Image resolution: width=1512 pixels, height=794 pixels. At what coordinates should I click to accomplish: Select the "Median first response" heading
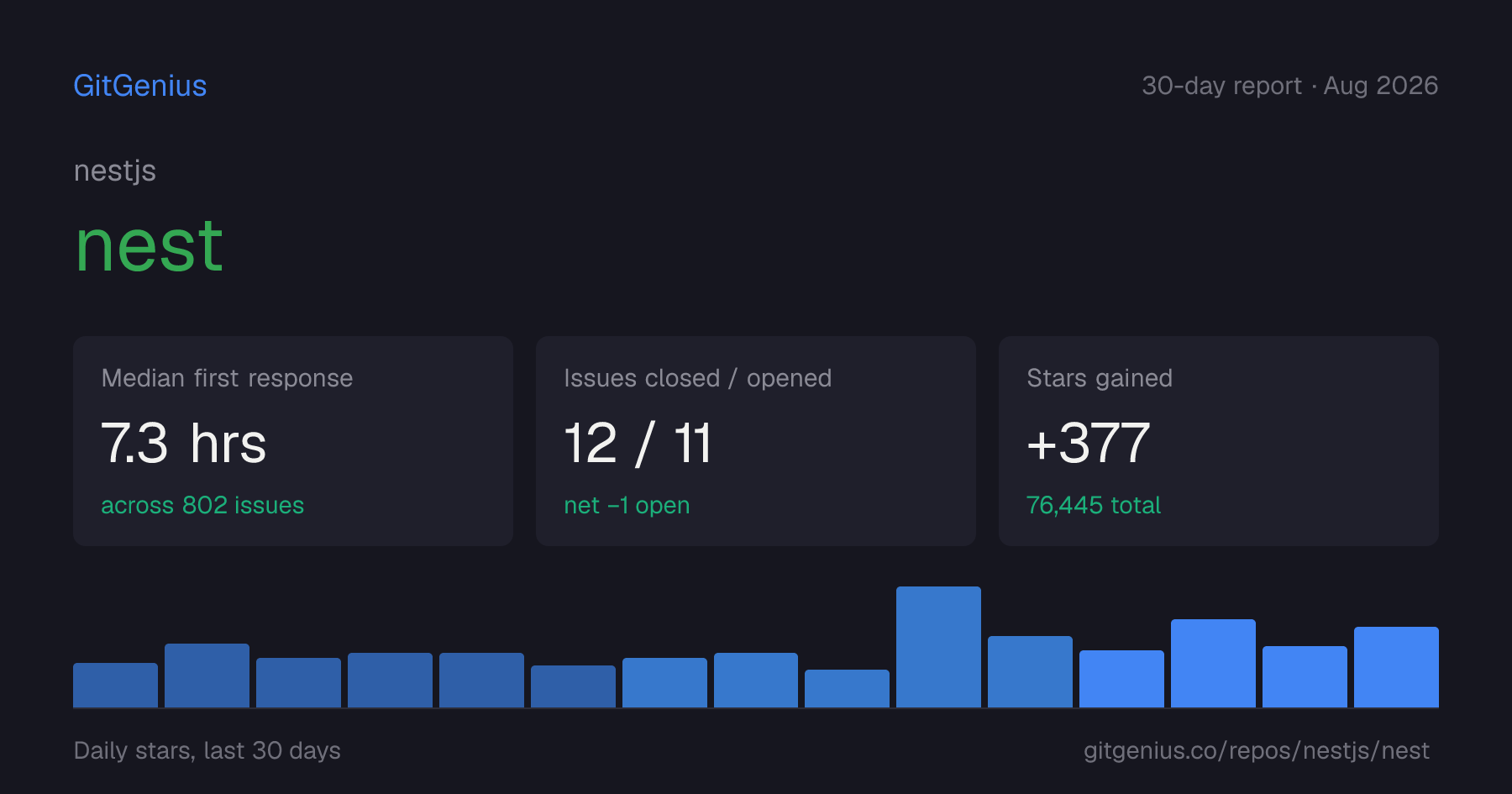227,378
